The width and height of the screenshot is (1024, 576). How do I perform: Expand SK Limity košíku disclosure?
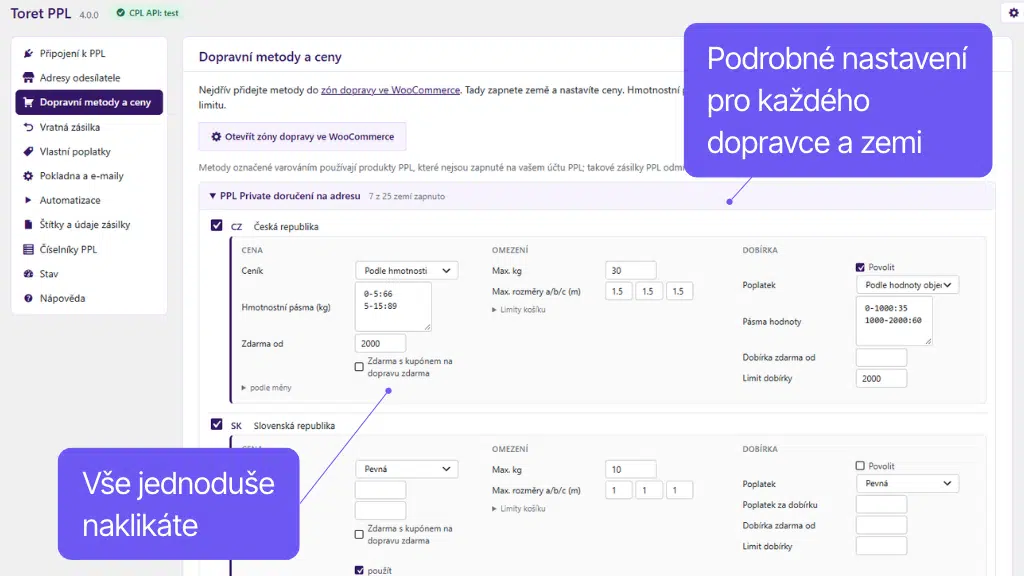pyautogui.click(x=519, y=509)
